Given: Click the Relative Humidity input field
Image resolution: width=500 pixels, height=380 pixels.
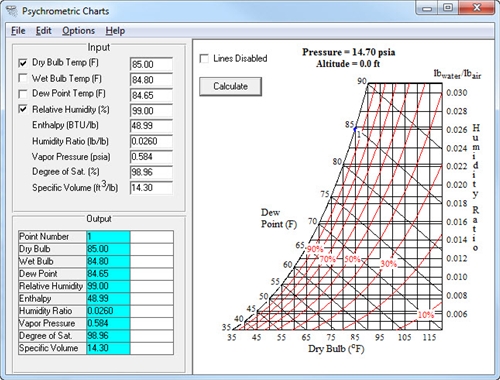Looking at the screenshot, I should (151, 111).
